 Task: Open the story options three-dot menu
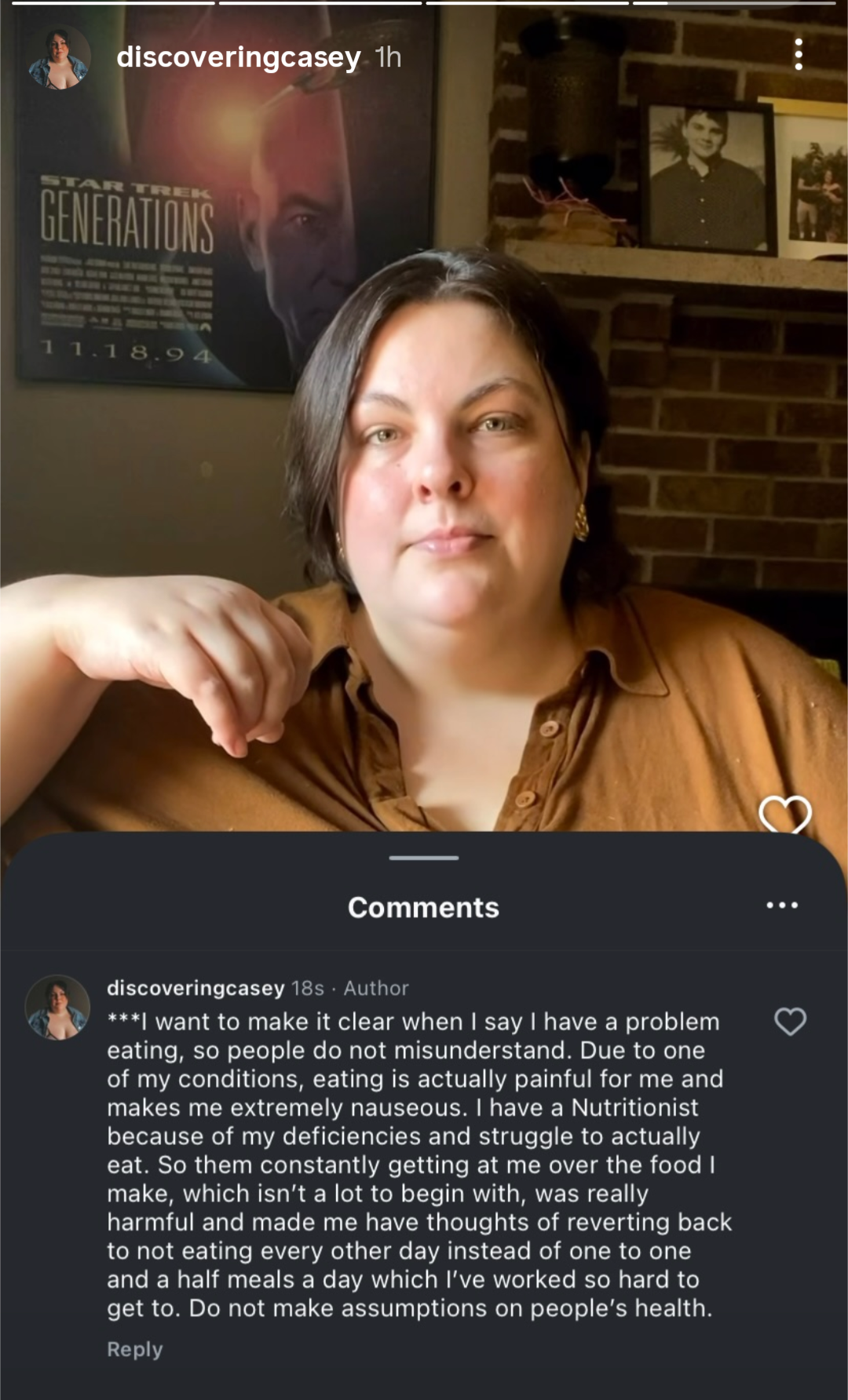tap(799, 54)
